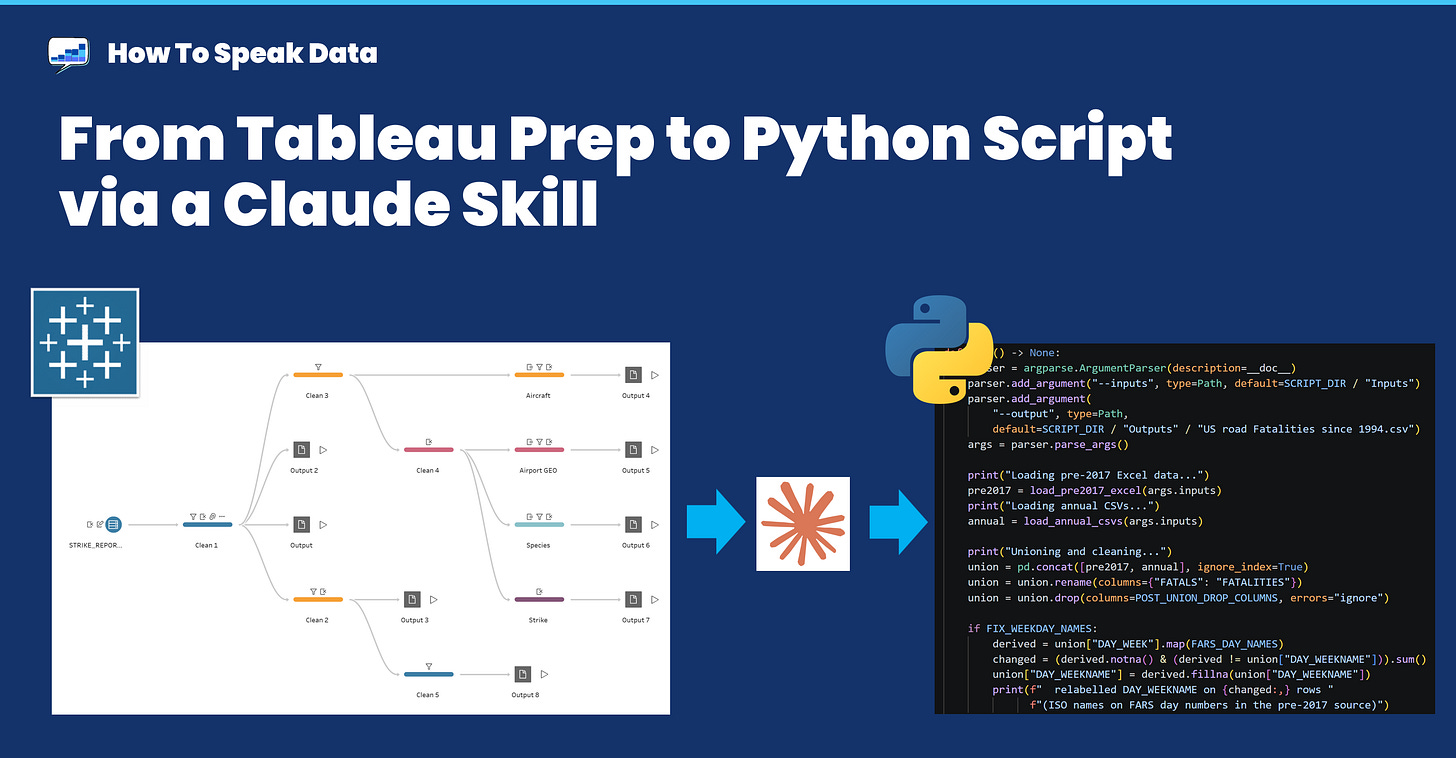Viewport: 1456px width, 758px height.
Task: Select the Airport GEO step bar
Action: (x=539, y=450)
